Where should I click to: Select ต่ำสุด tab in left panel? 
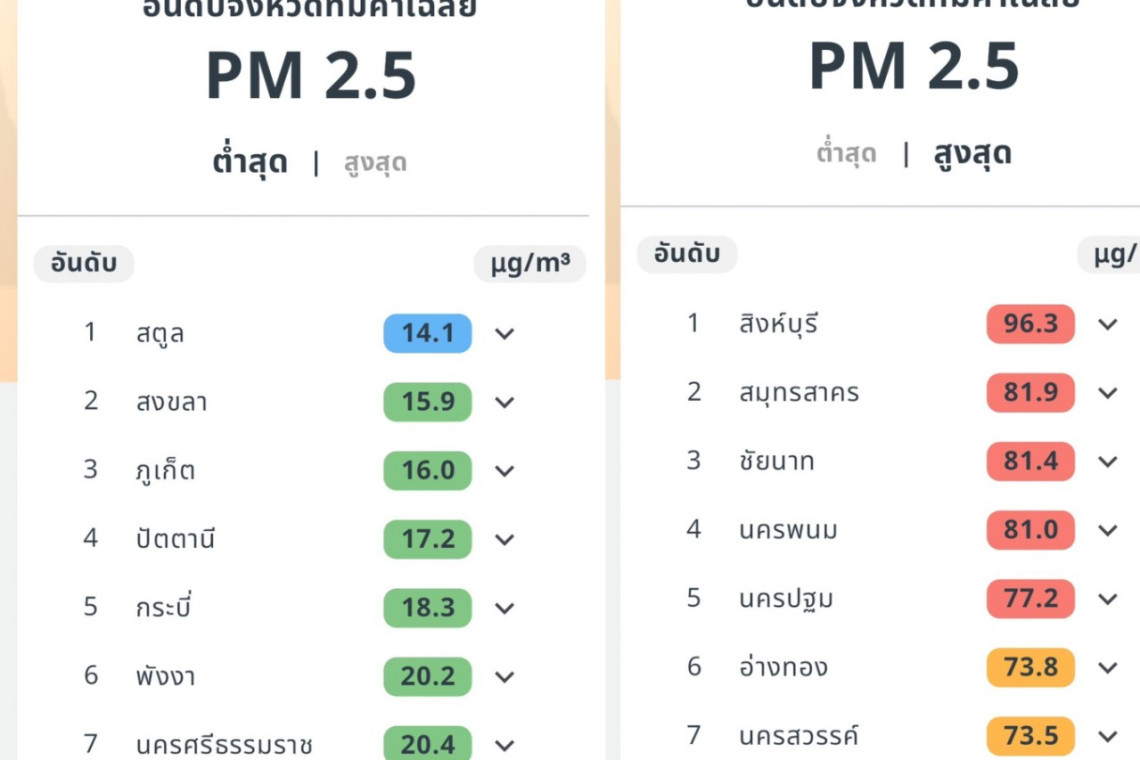250,162
